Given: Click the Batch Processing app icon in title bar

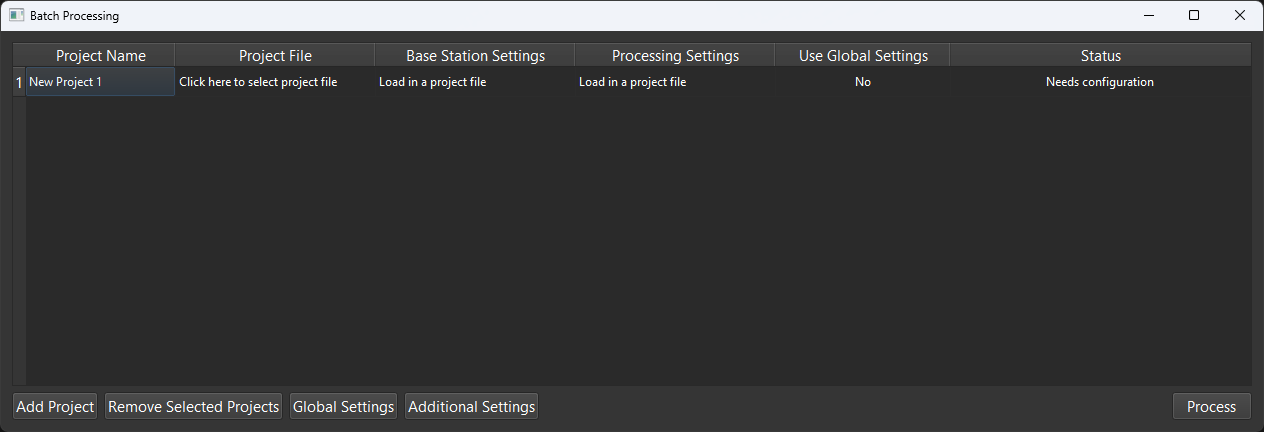Looking at the screenshot, I should (x=16, y=15).
